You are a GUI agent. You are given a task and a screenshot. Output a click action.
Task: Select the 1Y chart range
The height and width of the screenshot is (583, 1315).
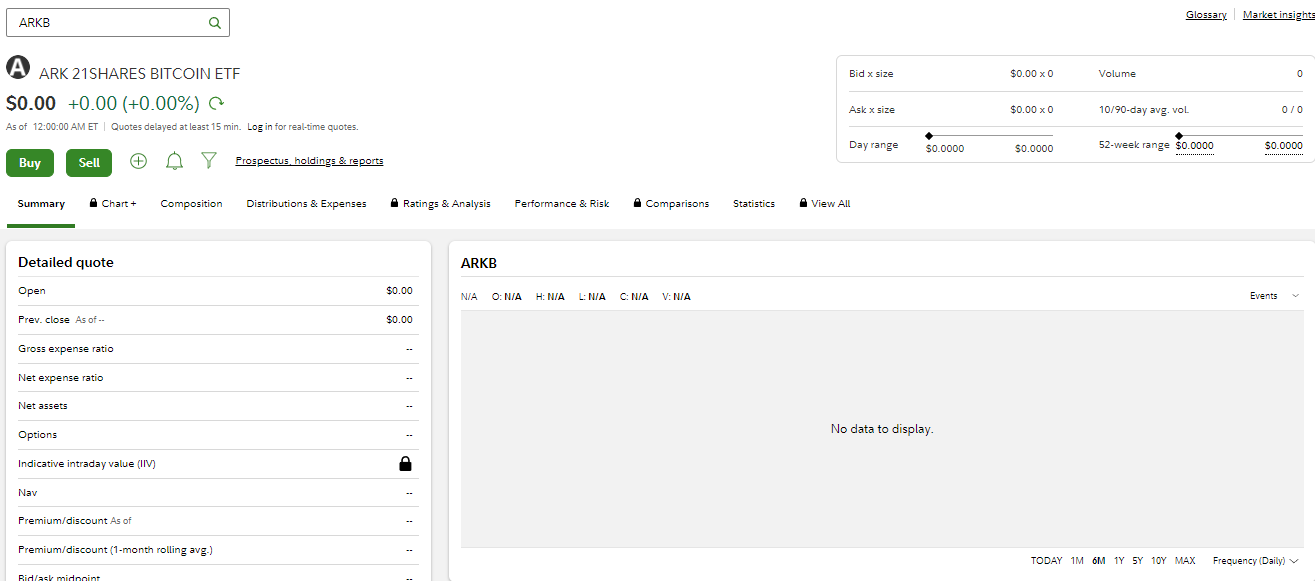click(x=1119, y=561)
